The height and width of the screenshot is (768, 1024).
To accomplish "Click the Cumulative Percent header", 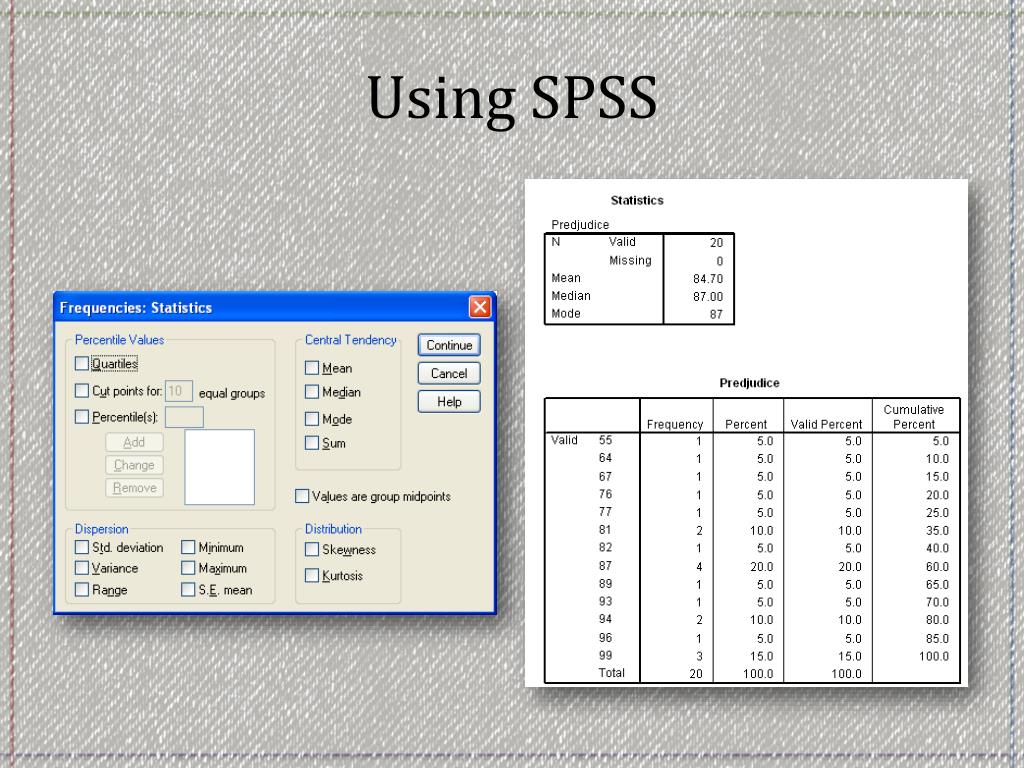I will tap(914, 417).
